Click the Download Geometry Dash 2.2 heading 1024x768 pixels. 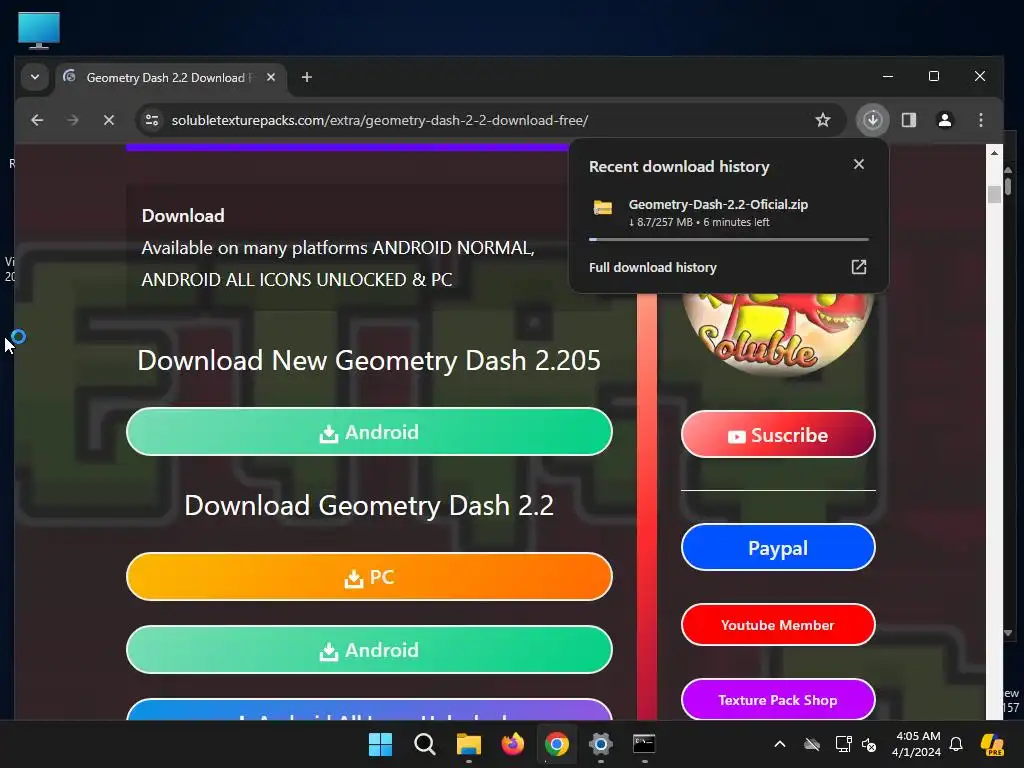[369, 505]
